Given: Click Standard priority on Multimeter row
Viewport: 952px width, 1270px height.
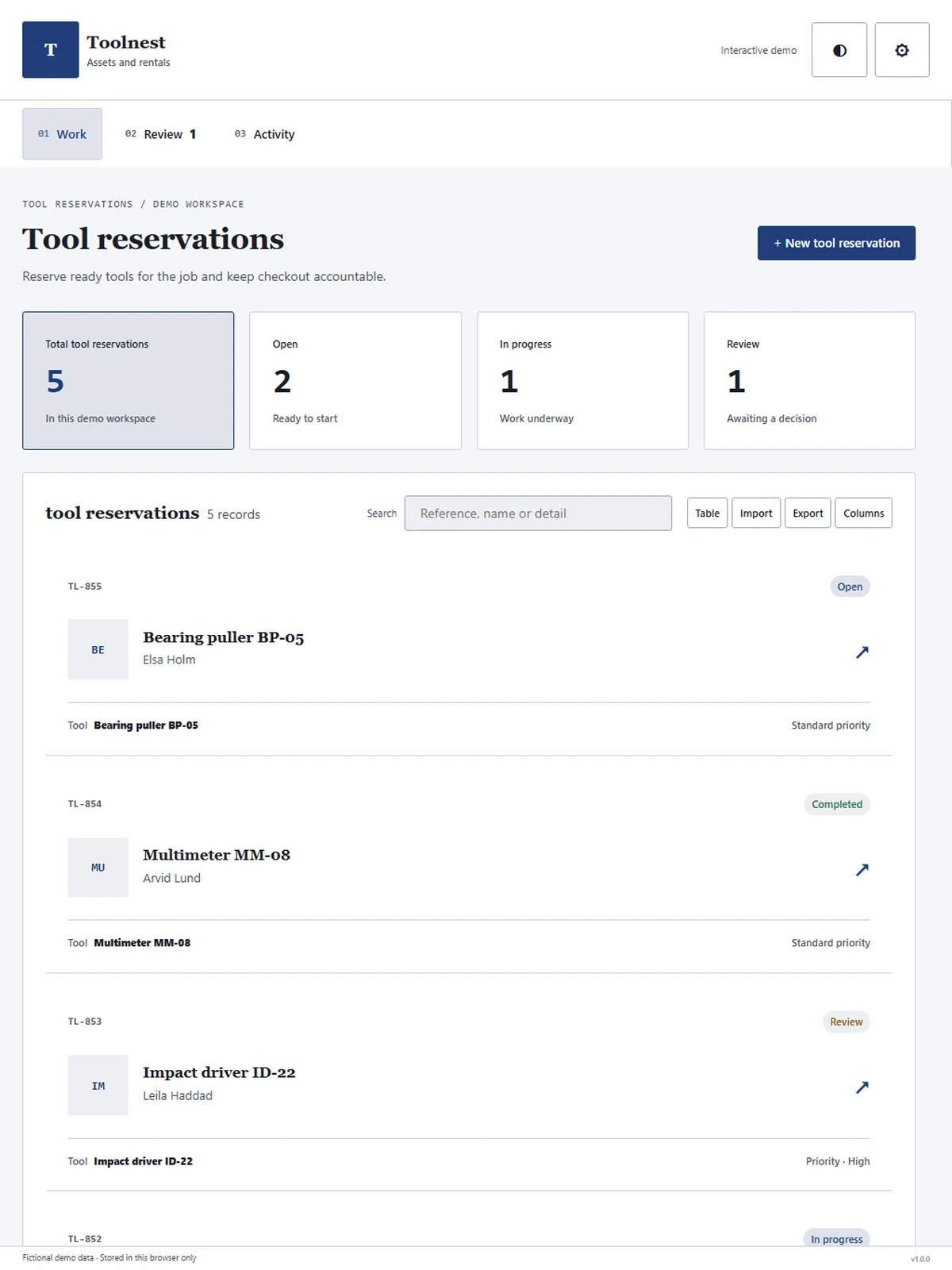Looking at the screenshot, I should coord(831,943).
